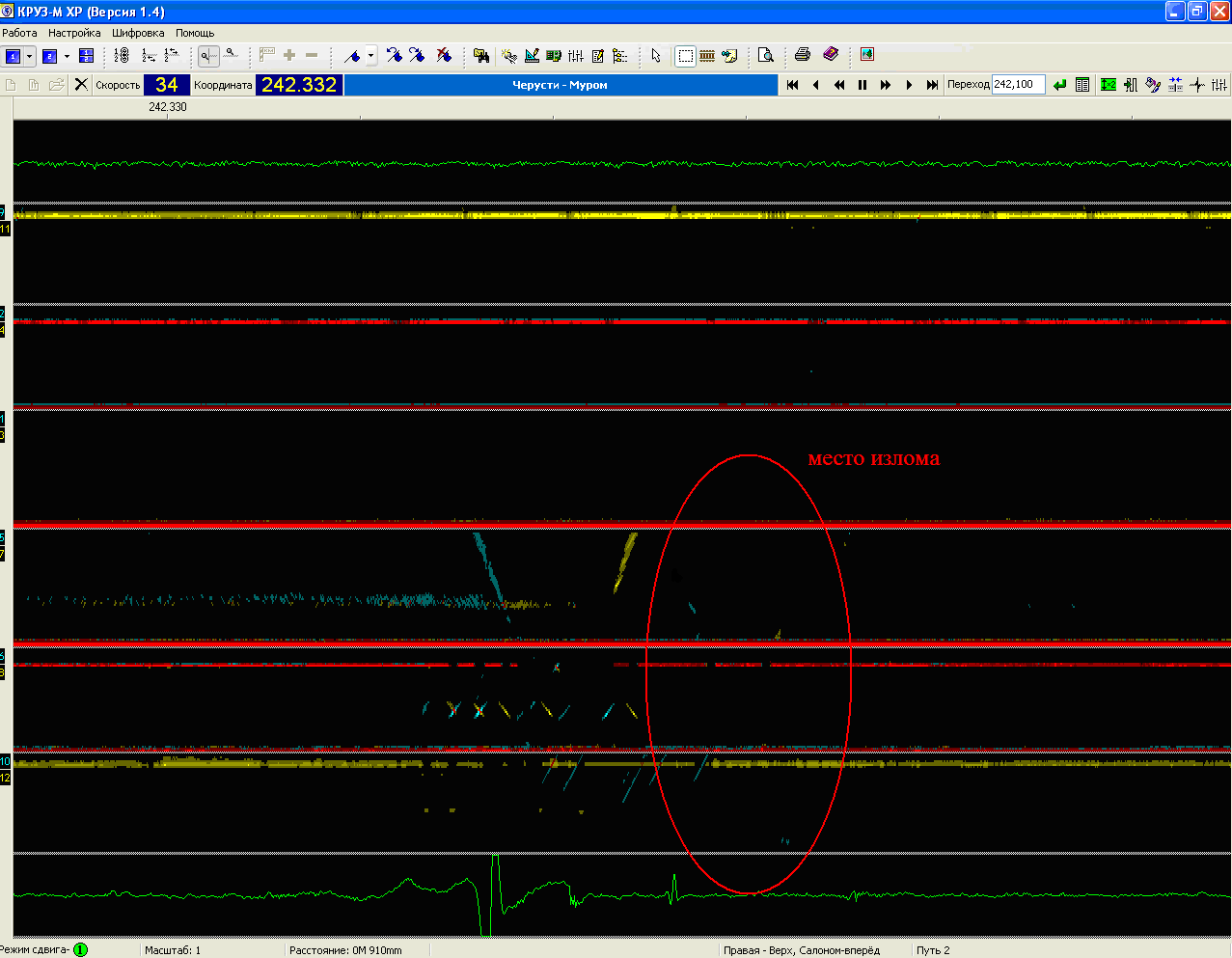Image resolution: width=1232 pixels, height=958 pixels.
Task: Click the note with pin icon
Action: click(x=729, y=56)
